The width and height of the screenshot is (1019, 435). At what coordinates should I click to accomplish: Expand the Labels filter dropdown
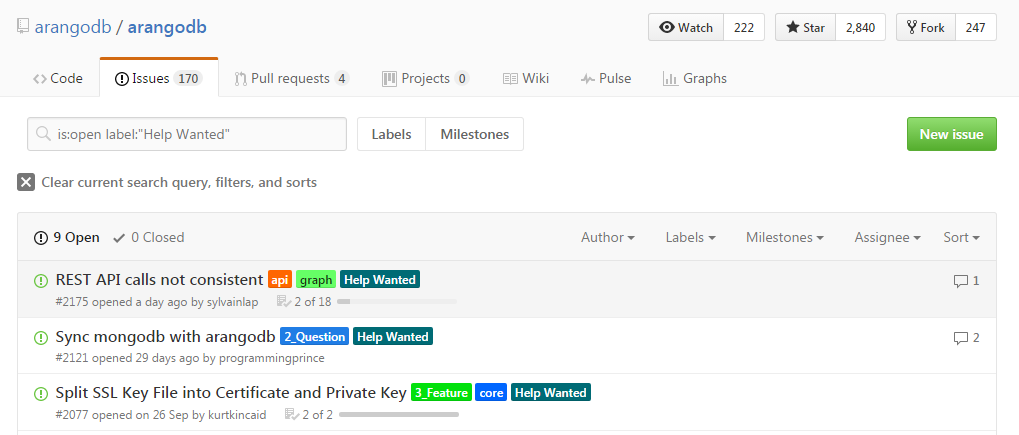click(690, 237)
